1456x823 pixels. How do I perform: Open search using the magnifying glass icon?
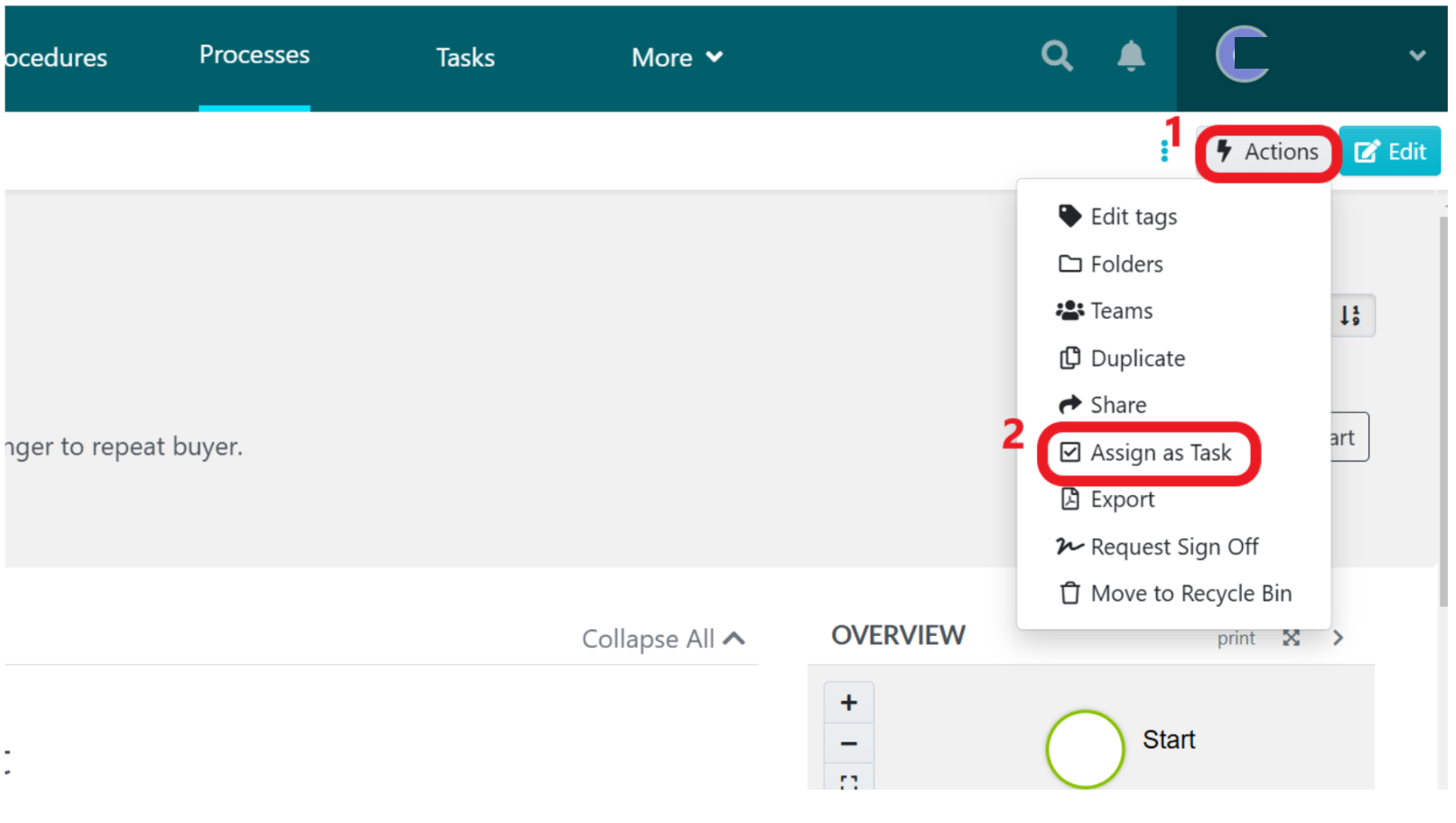(1057, 56)
